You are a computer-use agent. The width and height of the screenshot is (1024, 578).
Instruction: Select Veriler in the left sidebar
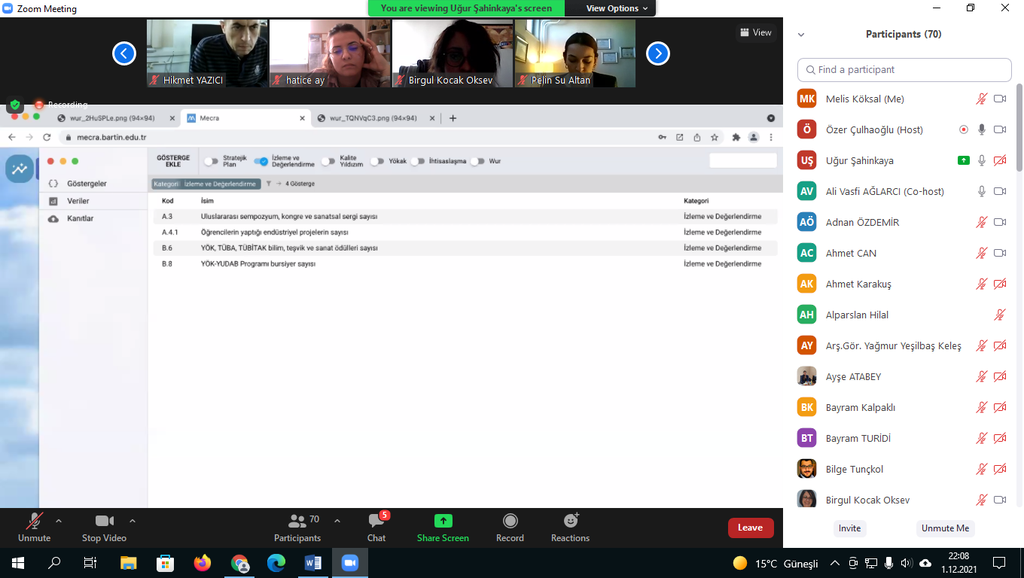pos(78,201)
